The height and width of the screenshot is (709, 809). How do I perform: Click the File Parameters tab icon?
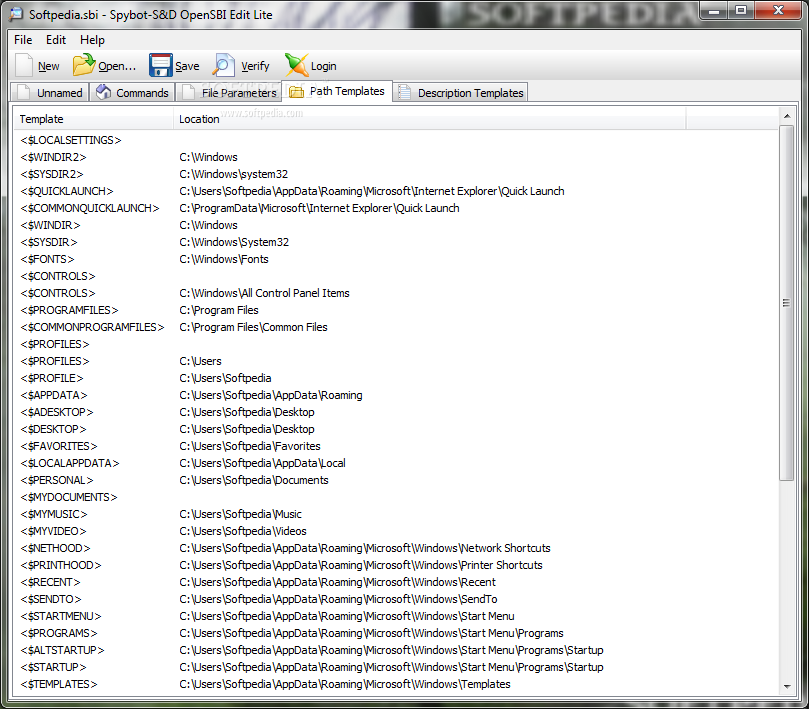188,92
